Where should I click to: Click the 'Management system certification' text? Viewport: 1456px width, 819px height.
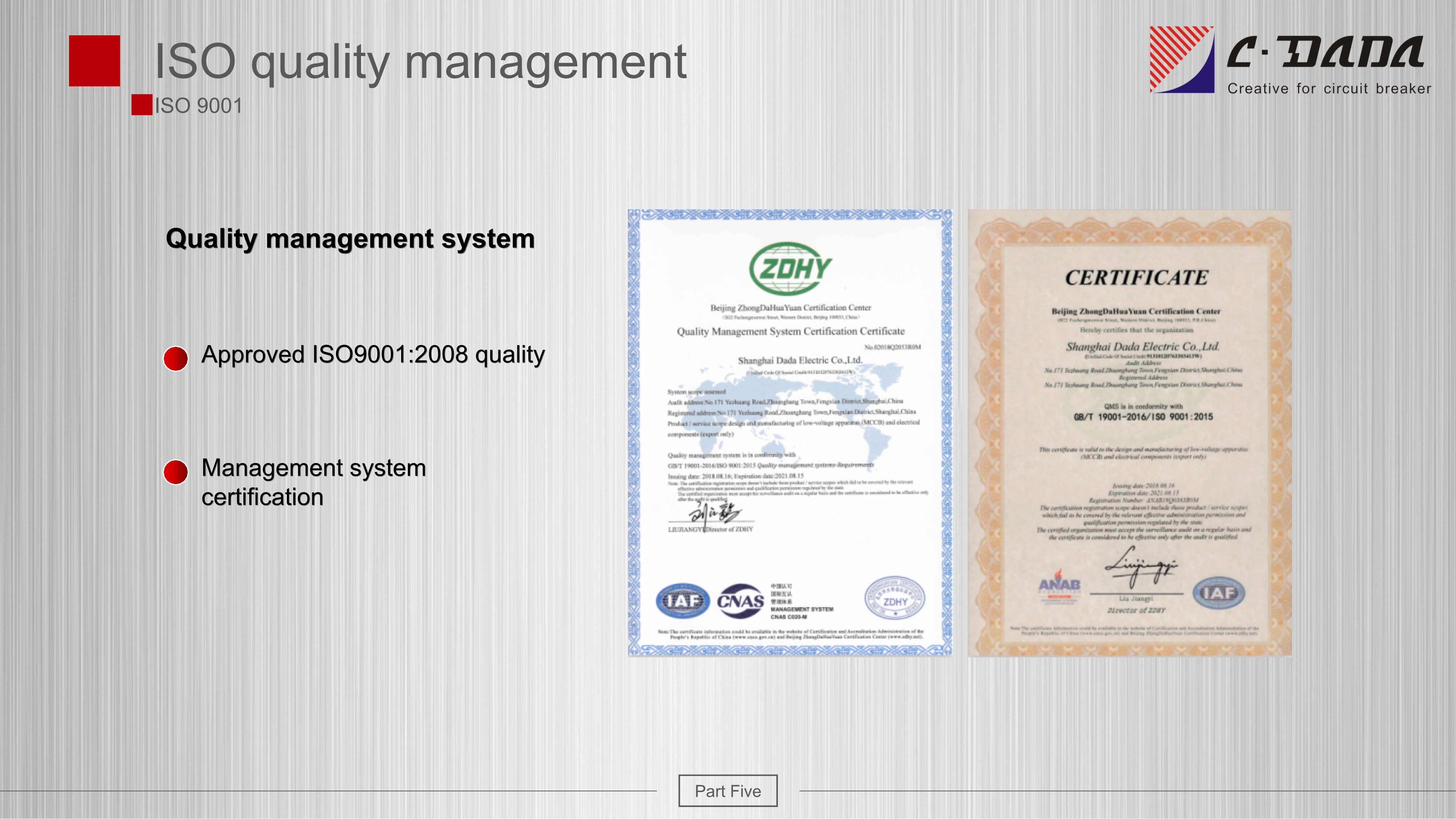tap(314, 482)
